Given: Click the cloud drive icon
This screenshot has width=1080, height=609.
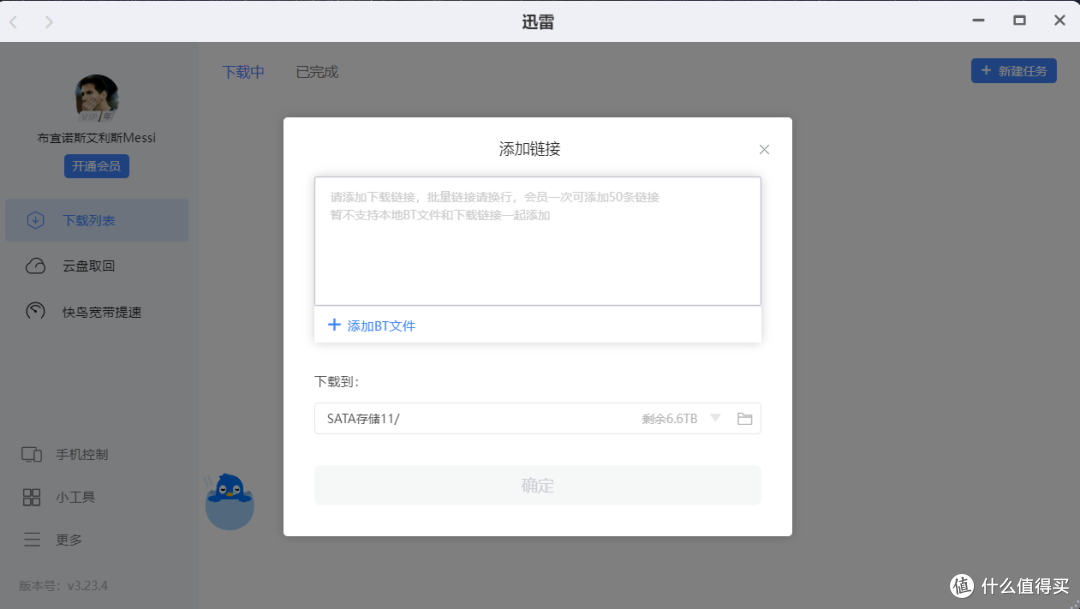Looking at the screenshot, I should pyautogui.click(x=35, y=266).
